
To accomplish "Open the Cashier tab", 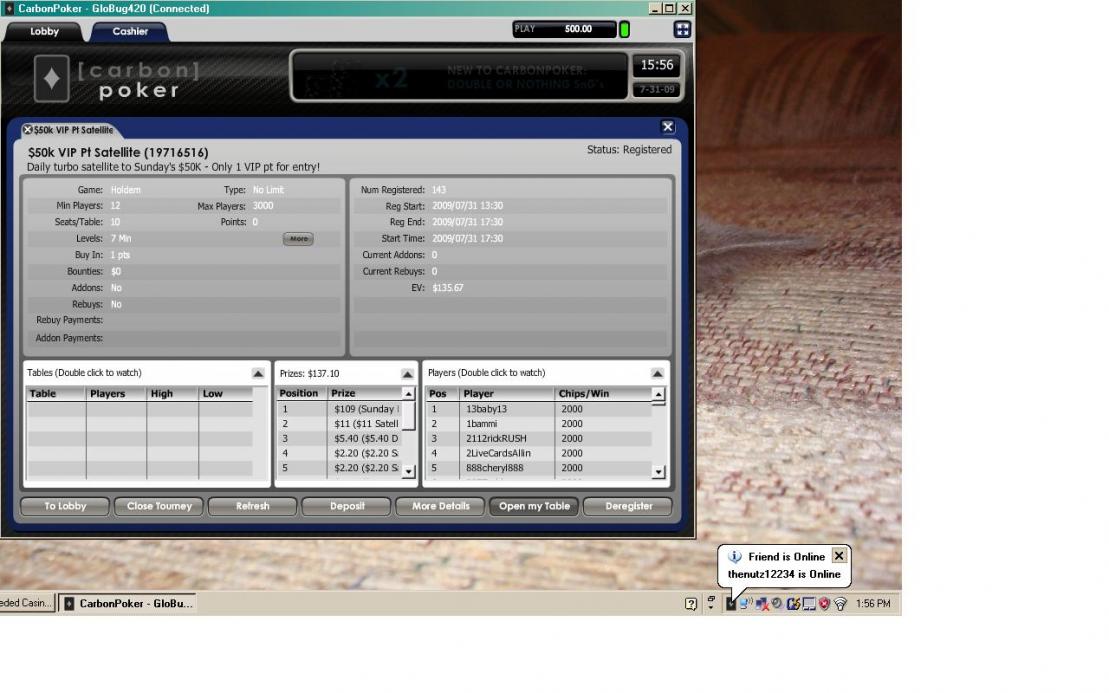I will tap(130, 31).
